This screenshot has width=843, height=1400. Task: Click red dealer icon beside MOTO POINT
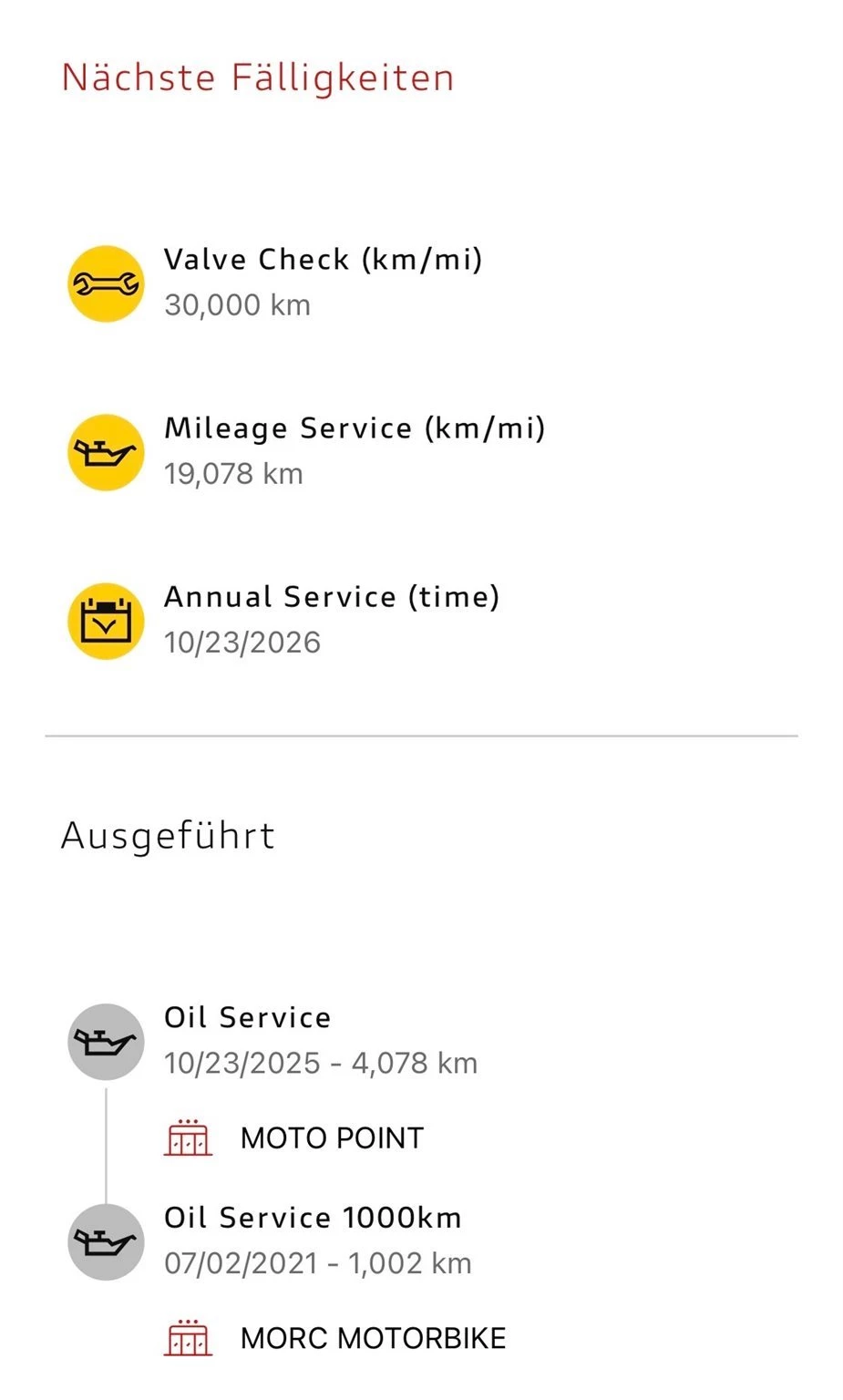[x=188, y=1137]
